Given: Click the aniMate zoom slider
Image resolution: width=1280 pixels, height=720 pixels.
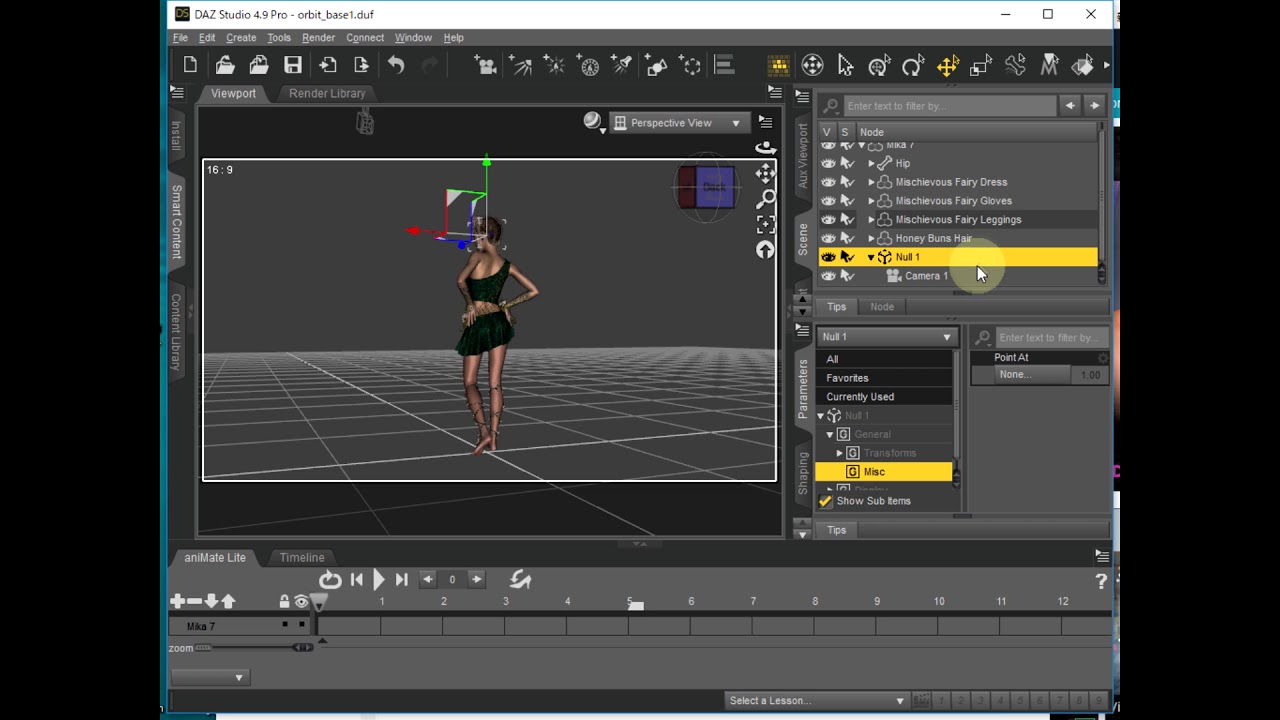Looking at the screenshot, I should click(254, 648).
